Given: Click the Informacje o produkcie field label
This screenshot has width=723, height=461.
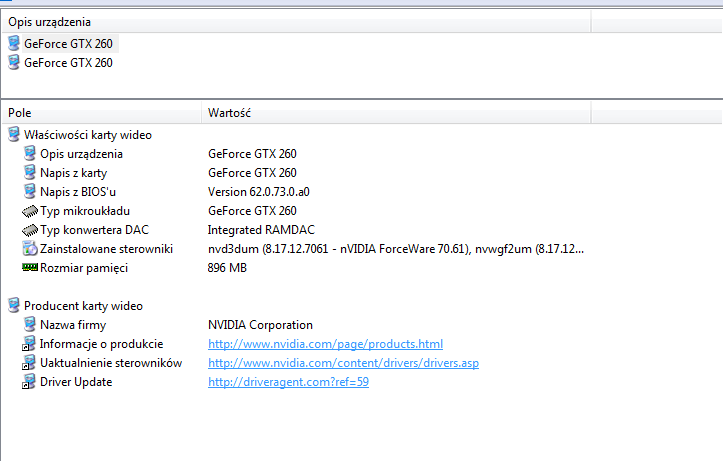Looking at the screenshot, I should (x=101, y=344).
